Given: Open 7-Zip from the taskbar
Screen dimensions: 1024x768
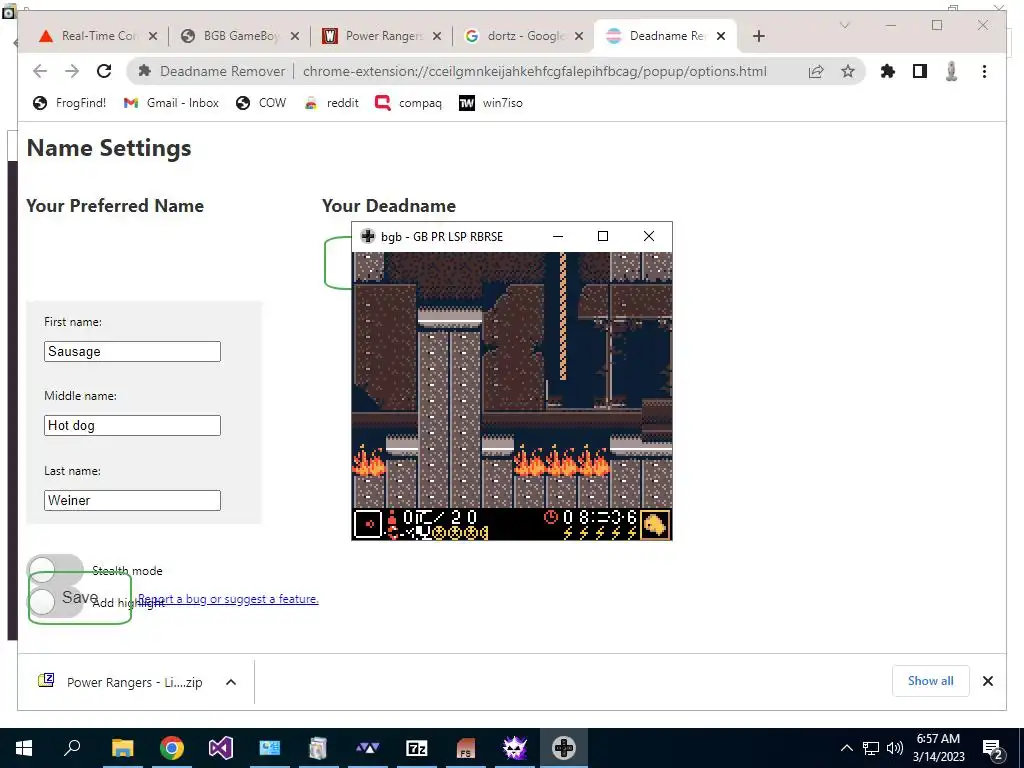Looking at the screenshot, I should tap(417, 748).
